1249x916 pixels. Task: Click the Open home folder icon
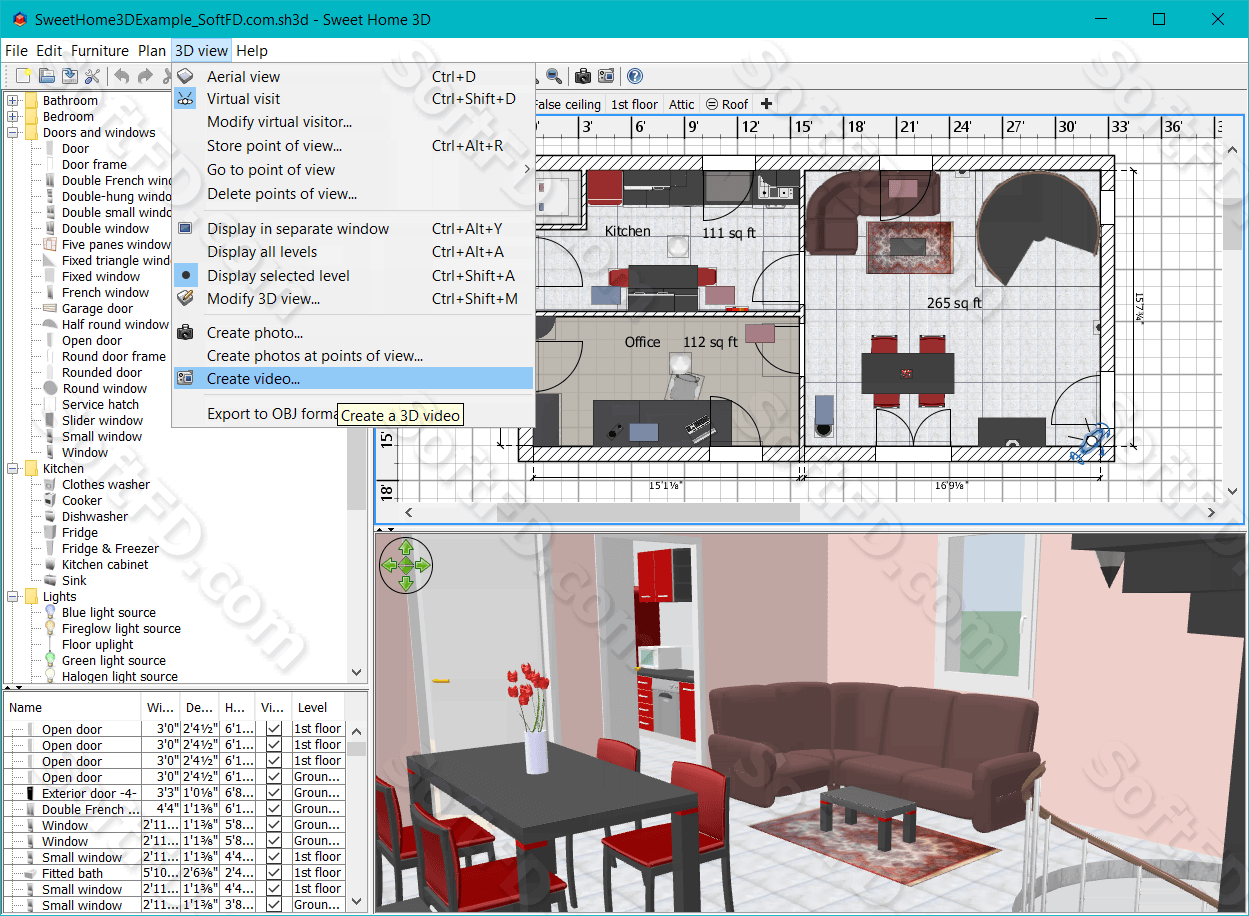click(46, 76)
